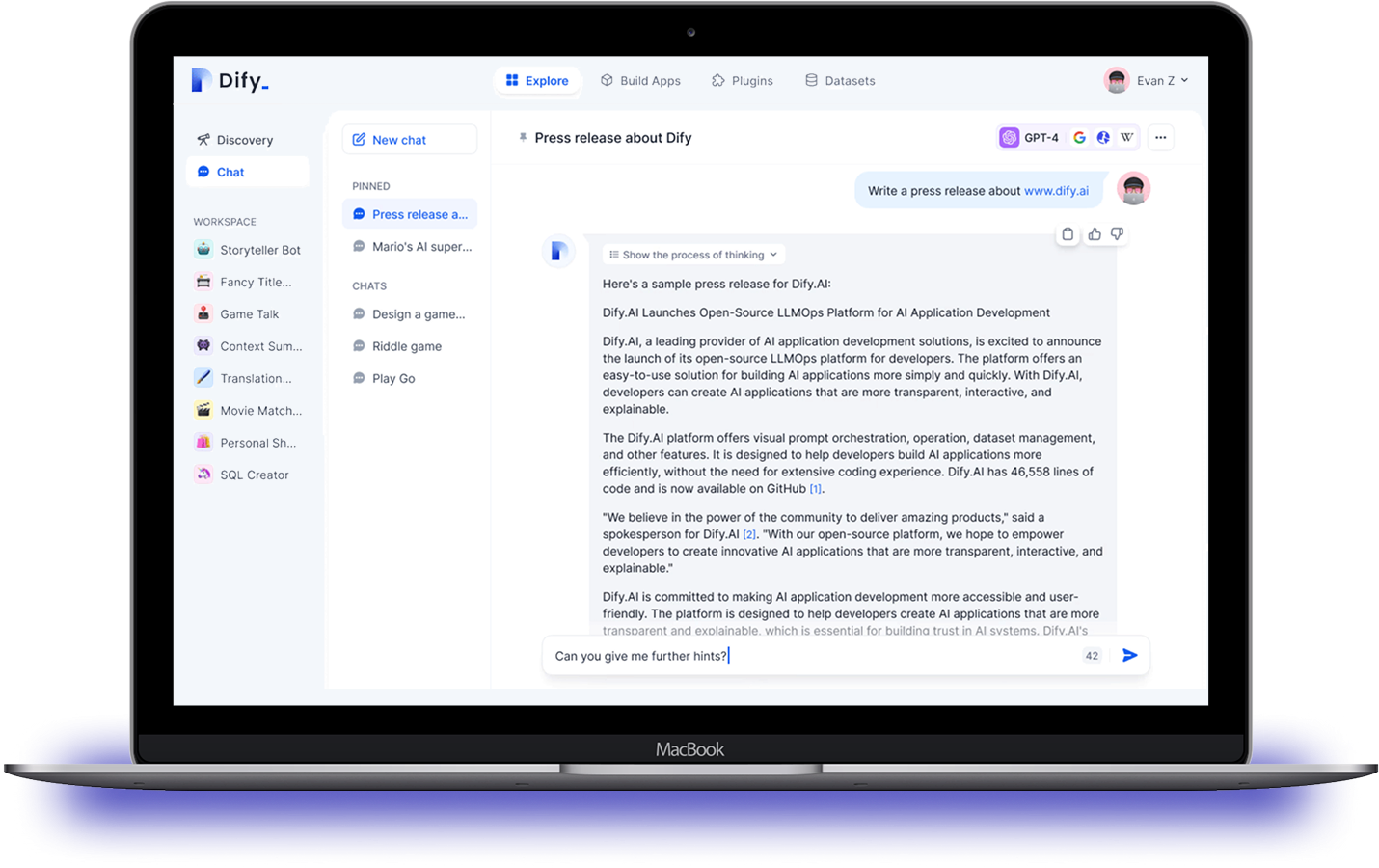Start a New chat
1379x868 pixels.
point(410,140)
